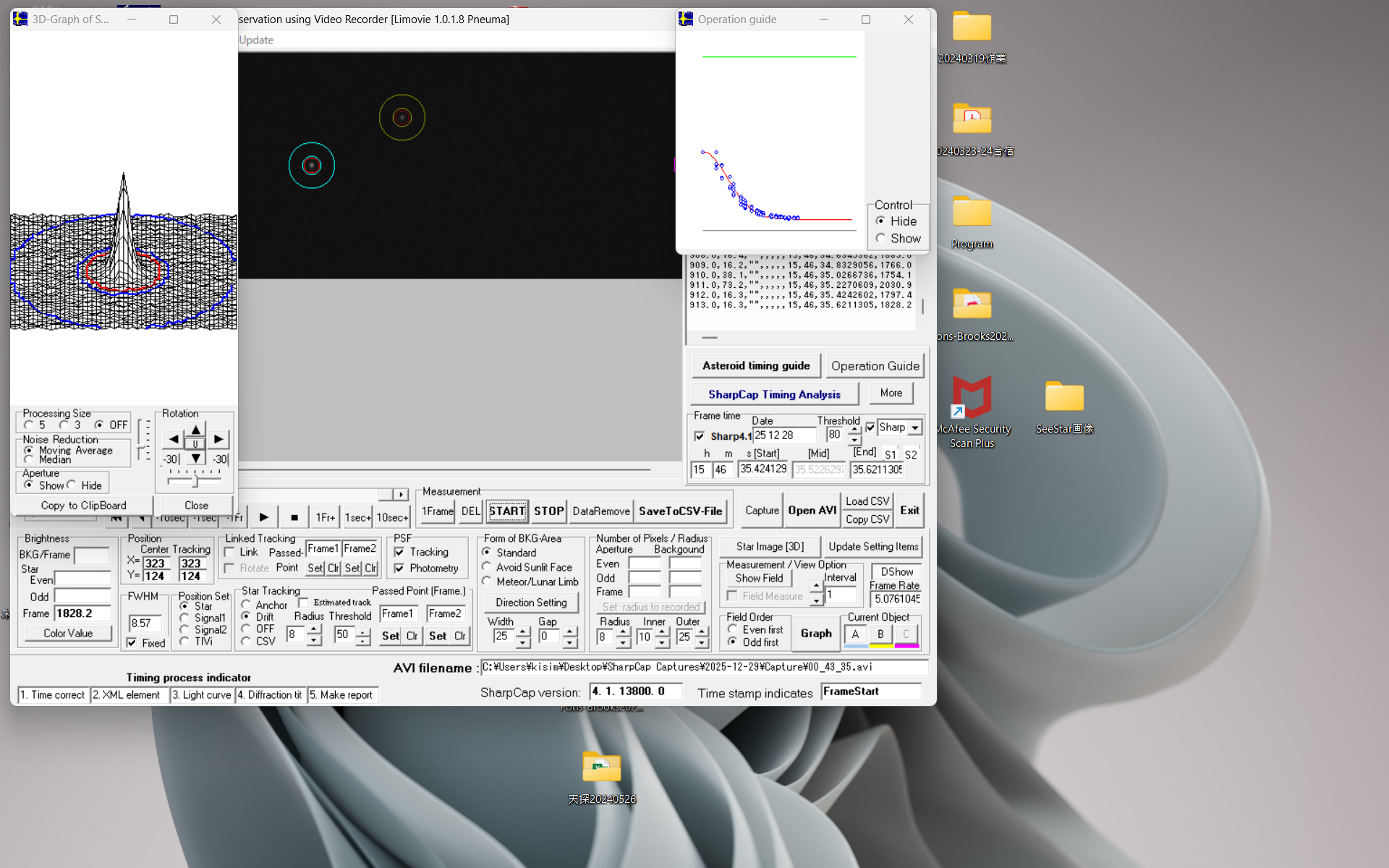Open the Sharp dropdown in Frame time
Screen dimensions: 1389x868
(x=915, y=427)
